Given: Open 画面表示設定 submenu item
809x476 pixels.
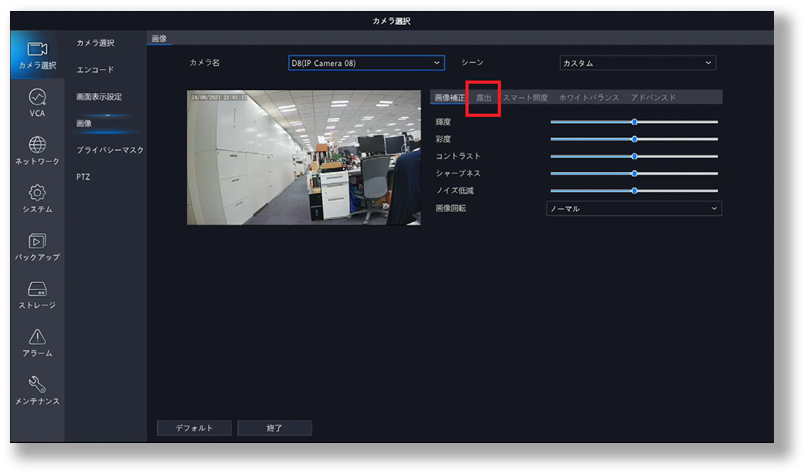Looking at the screenshot, I should [x=99, y=96].
